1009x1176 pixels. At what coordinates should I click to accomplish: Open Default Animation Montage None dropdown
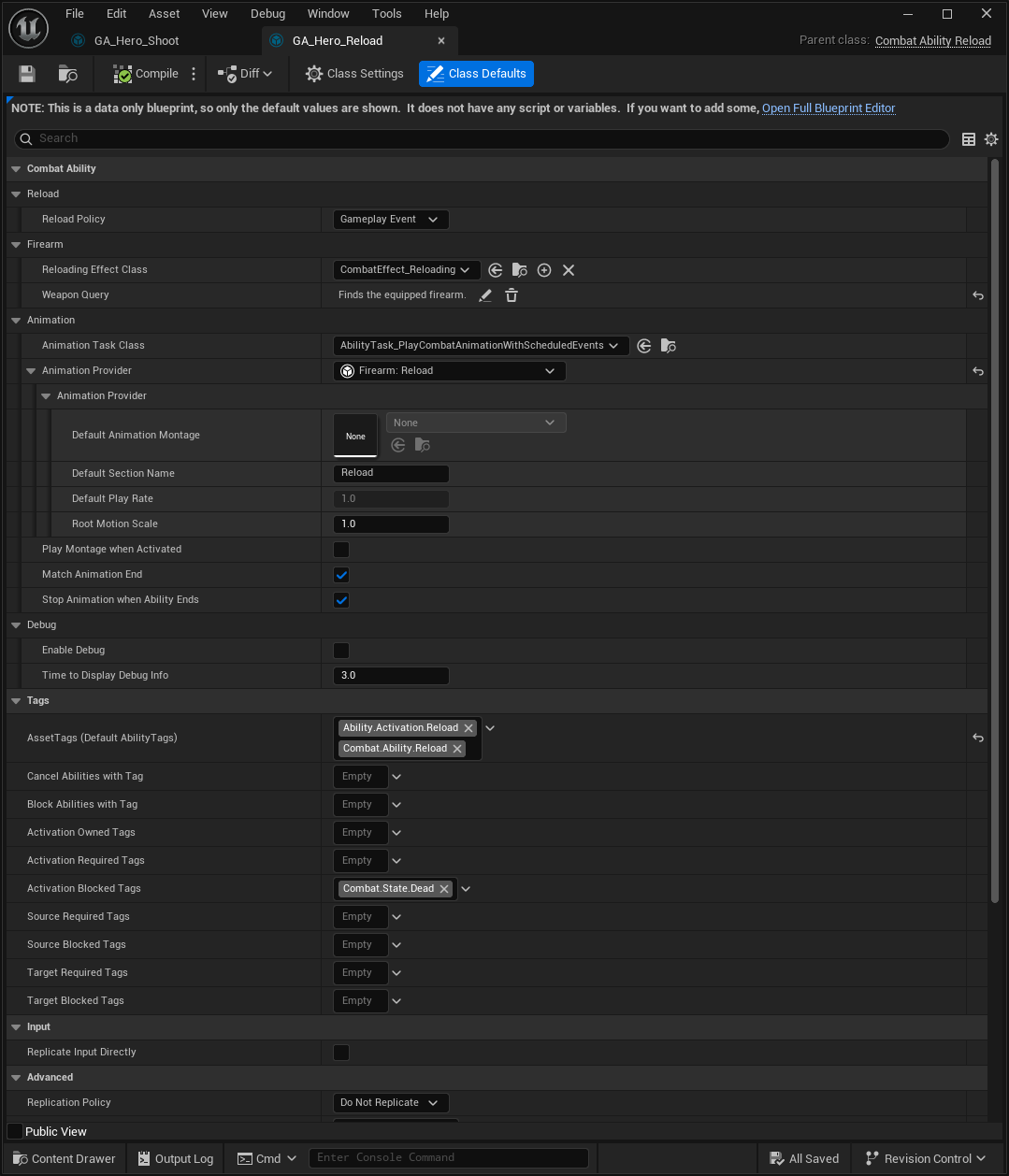(476, 423)
